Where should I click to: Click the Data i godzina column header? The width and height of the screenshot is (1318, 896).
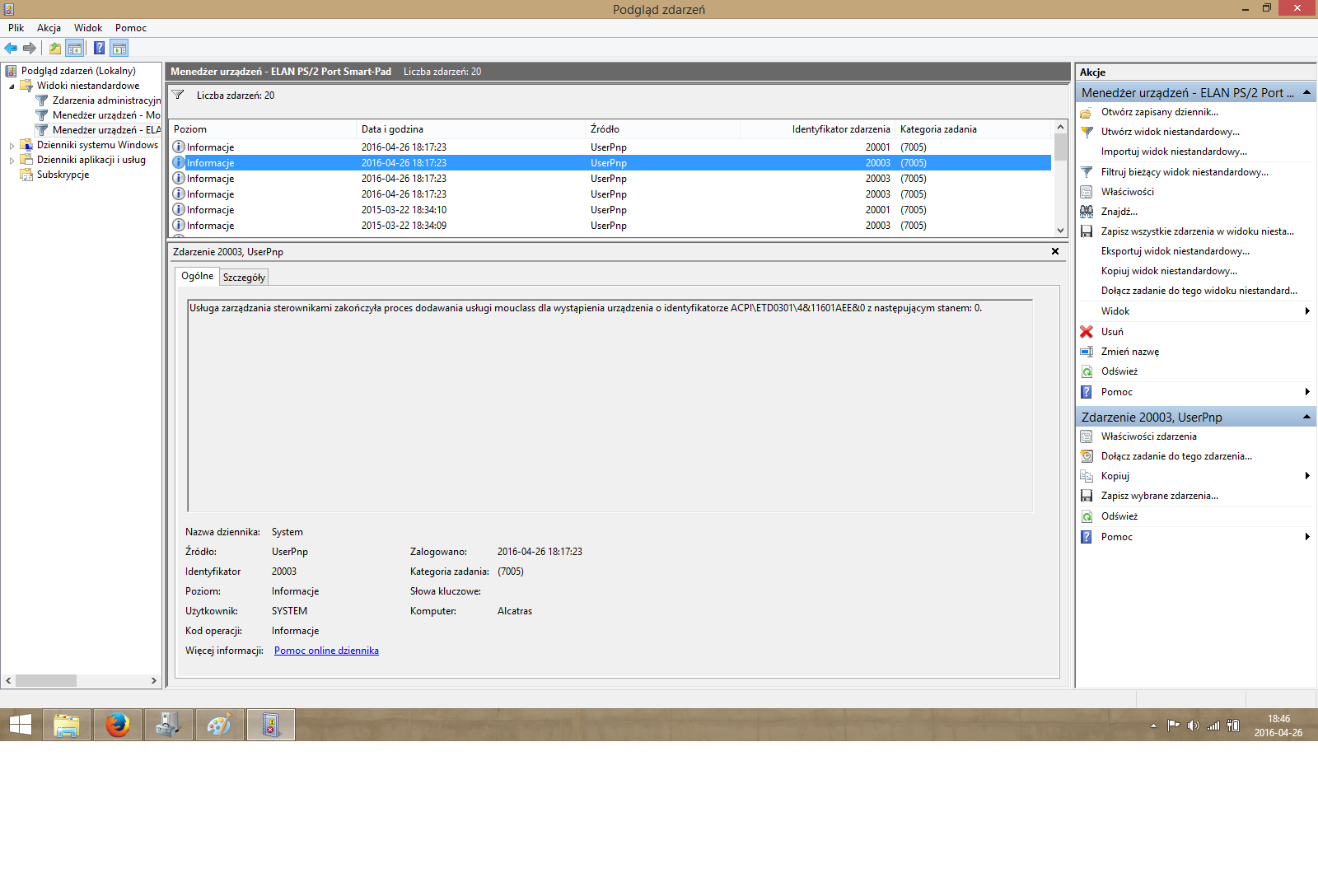tap(470, 129)
